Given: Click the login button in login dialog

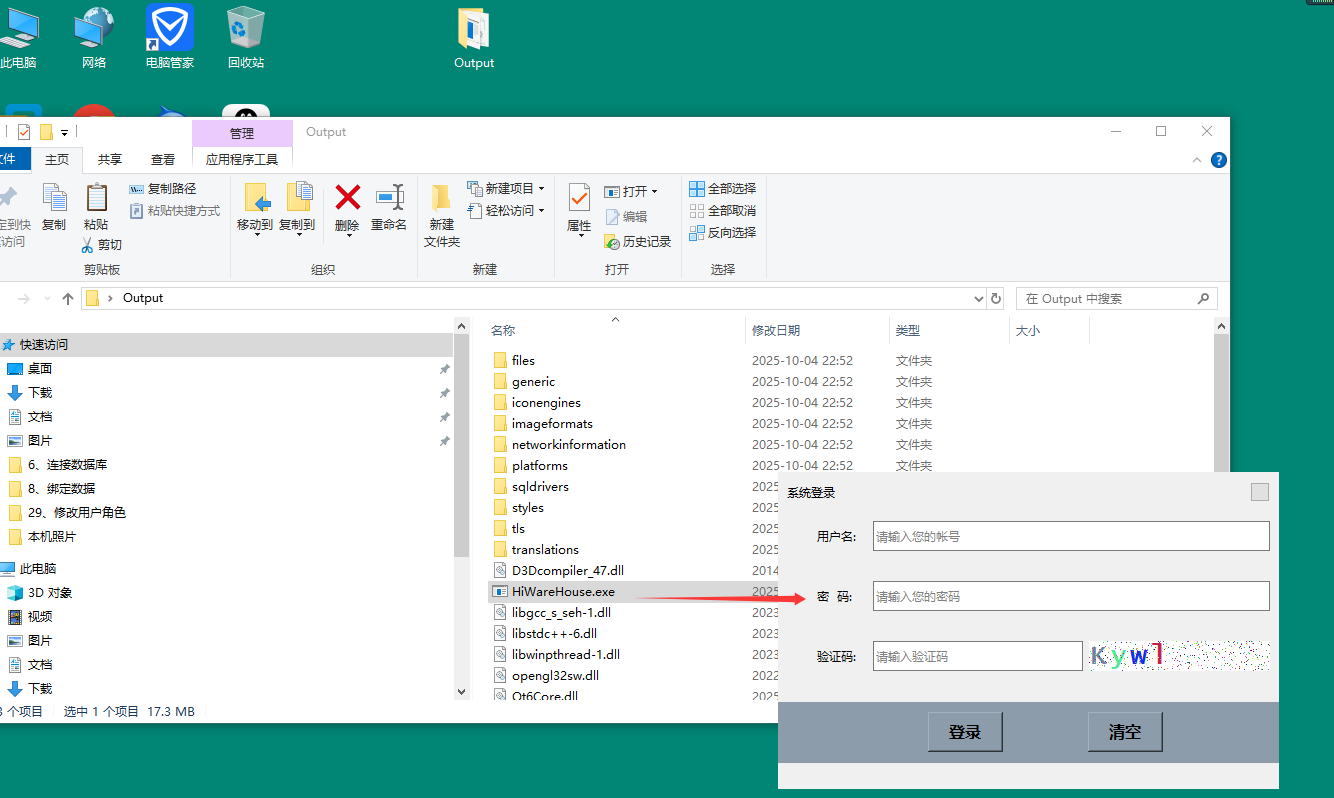Looking at the screenshot, I should point(965,732).
